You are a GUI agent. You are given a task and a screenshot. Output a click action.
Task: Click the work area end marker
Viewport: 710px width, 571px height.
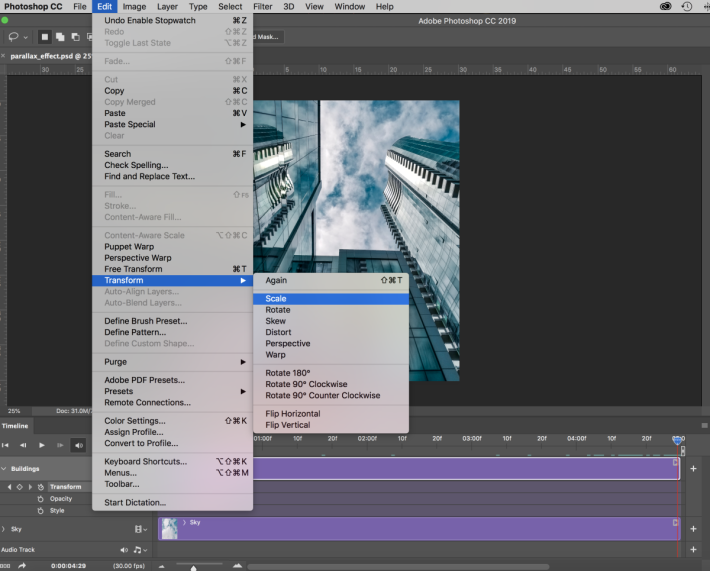(683, 451)
